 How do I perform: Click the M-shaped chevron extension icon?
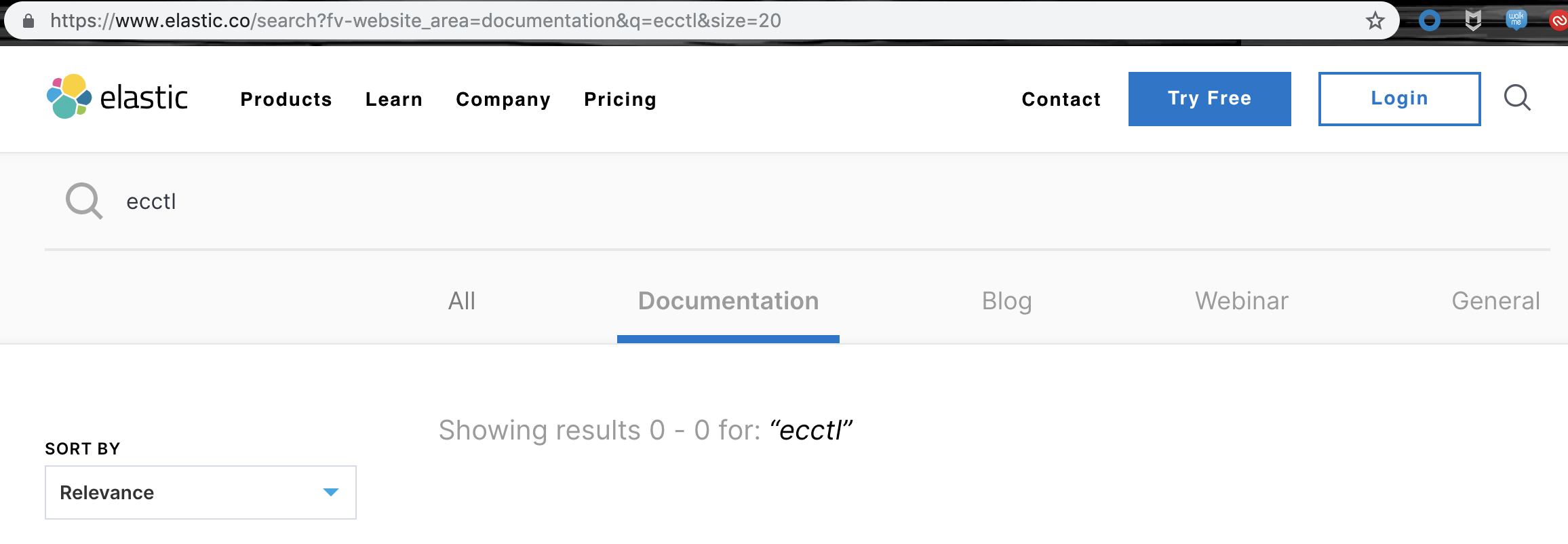(1473, 19)
